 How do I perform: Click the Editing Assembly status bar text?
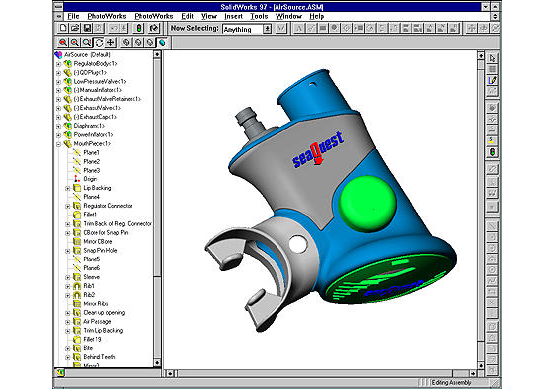[x=451, y=383]
